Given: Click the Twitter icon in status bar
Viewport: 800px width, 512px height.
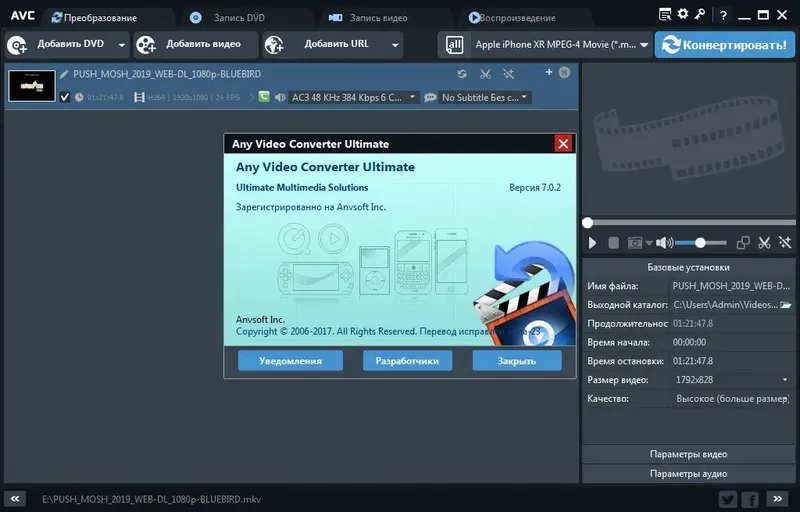Looking at the screenshot, I should [x=728, y=499].
